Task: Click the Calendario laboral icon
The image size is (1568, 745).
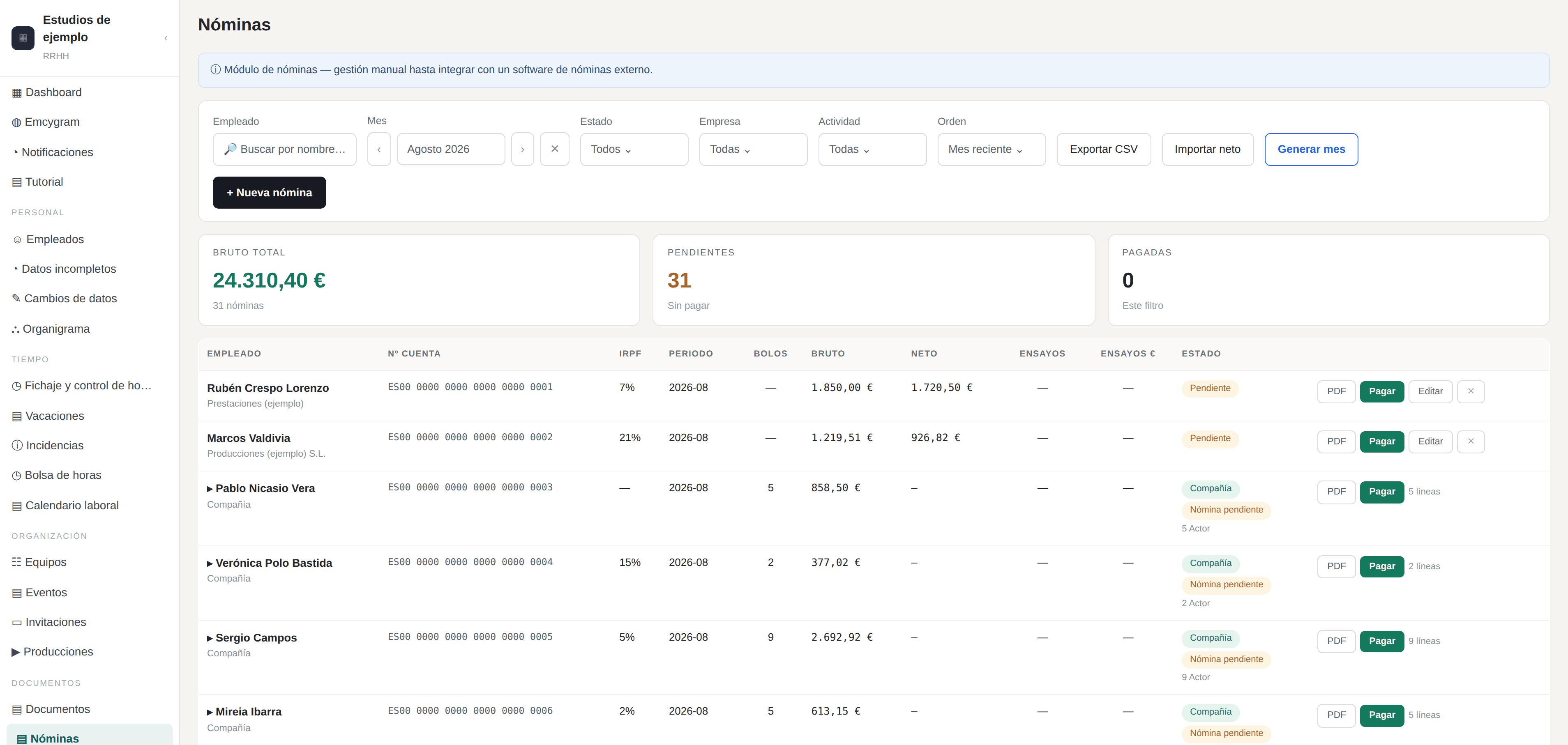Action: [17, 506]
